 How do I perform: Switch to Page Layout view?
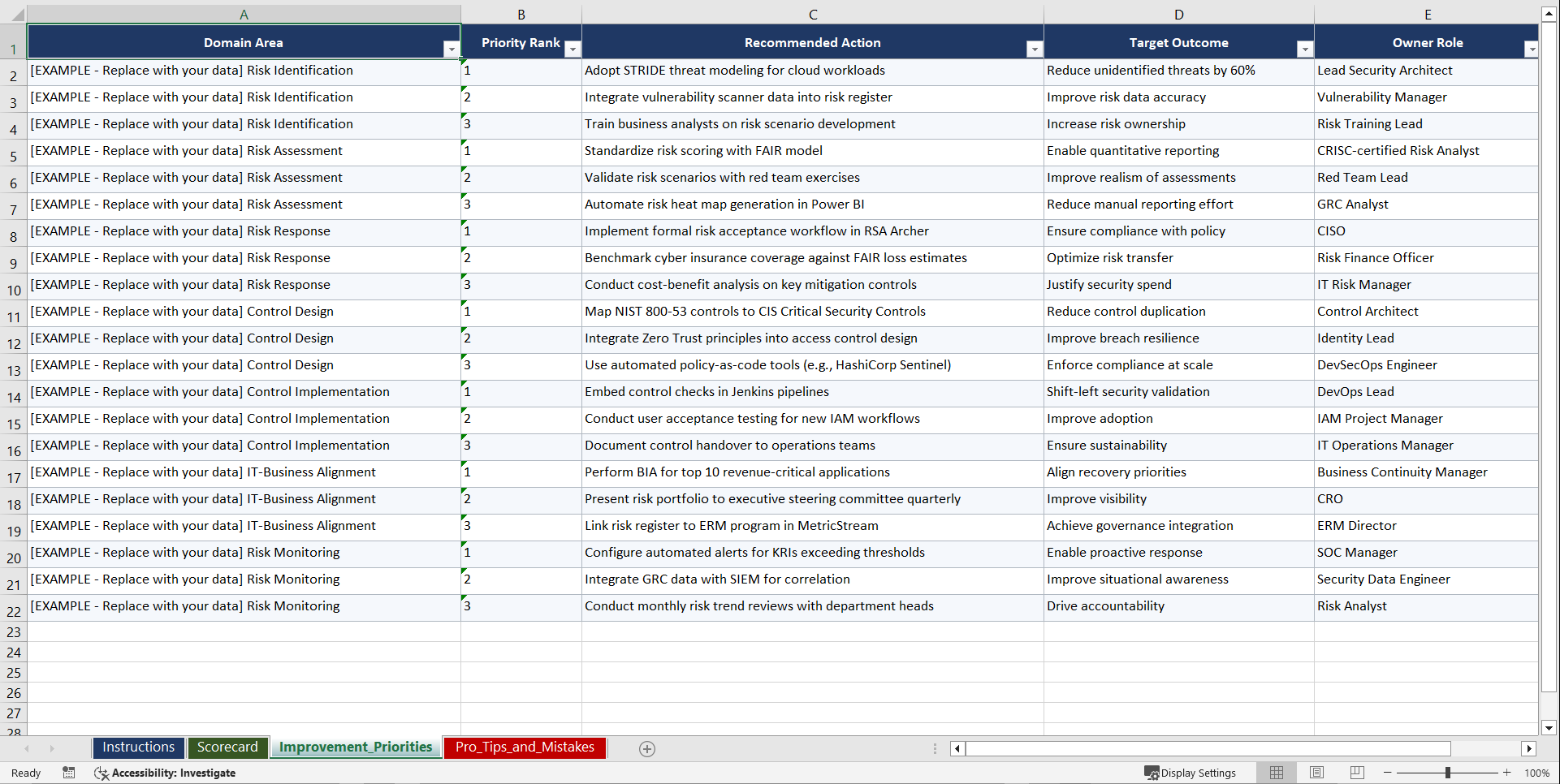pyautogui.click(x=1316, y=773)
